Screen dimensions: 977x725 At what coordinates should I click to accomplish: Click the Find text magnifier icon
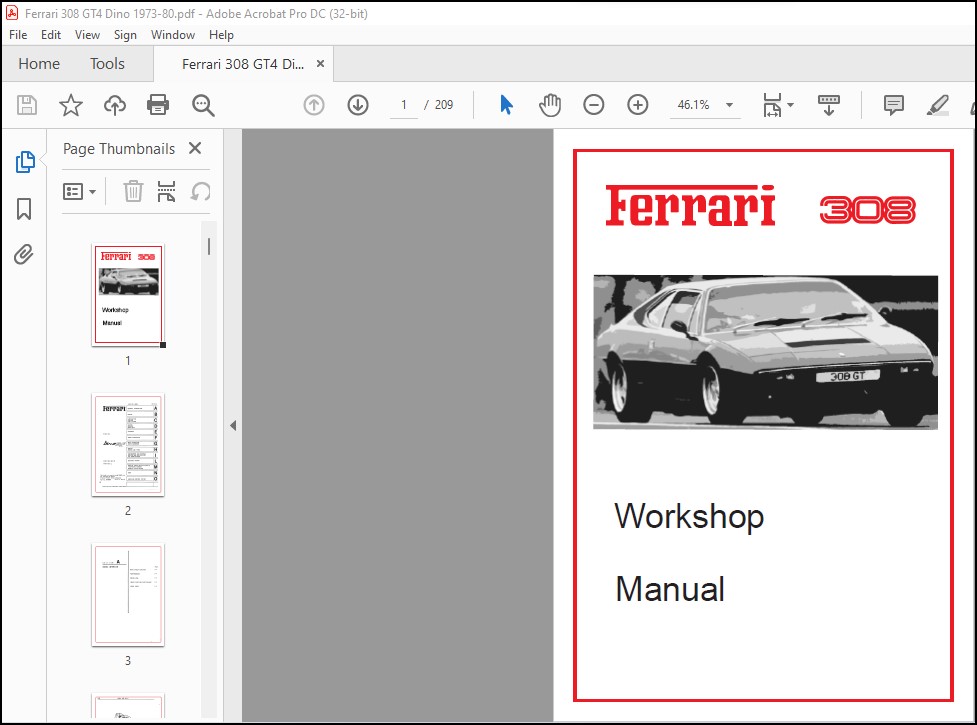click(x=203, y=105)
